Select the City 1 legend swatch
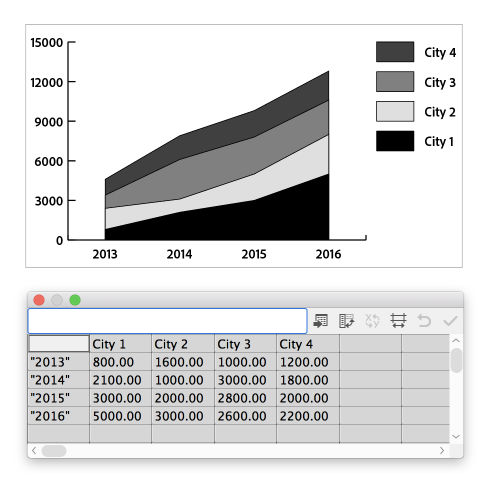 point(395,141)
